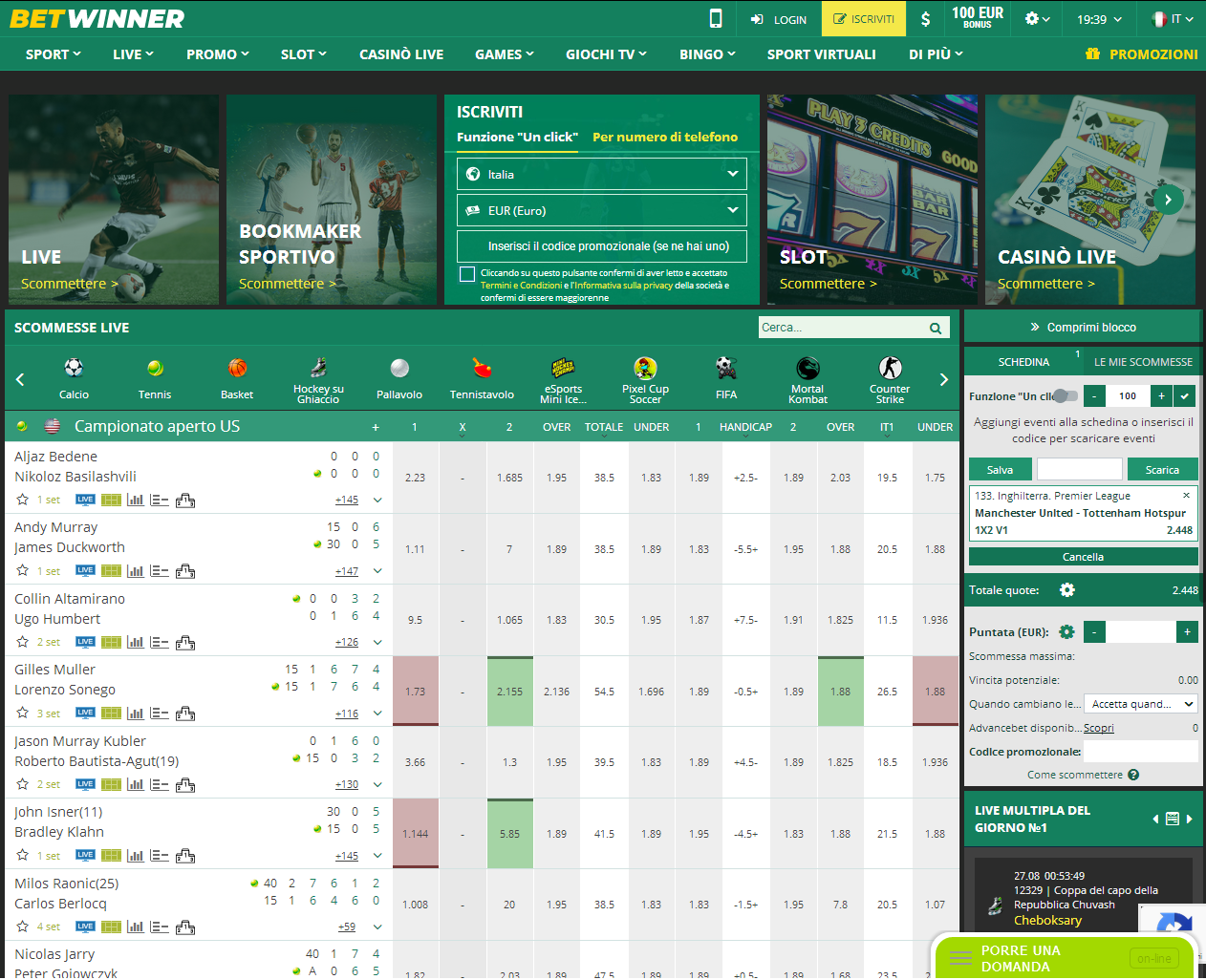Click the LOGIN button
The image size is (1206, 980).
(779, 19)
